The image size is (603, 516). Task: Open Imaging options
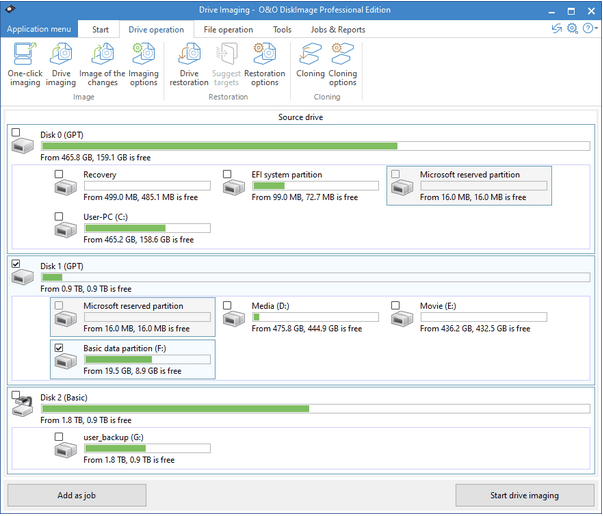pos(143,65)
